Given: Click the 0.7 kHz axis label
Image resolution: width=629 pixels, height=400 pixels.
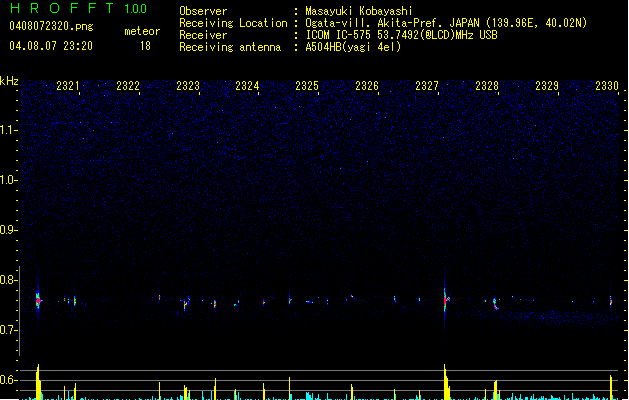Looking at the screenshot, I should 8,330.
